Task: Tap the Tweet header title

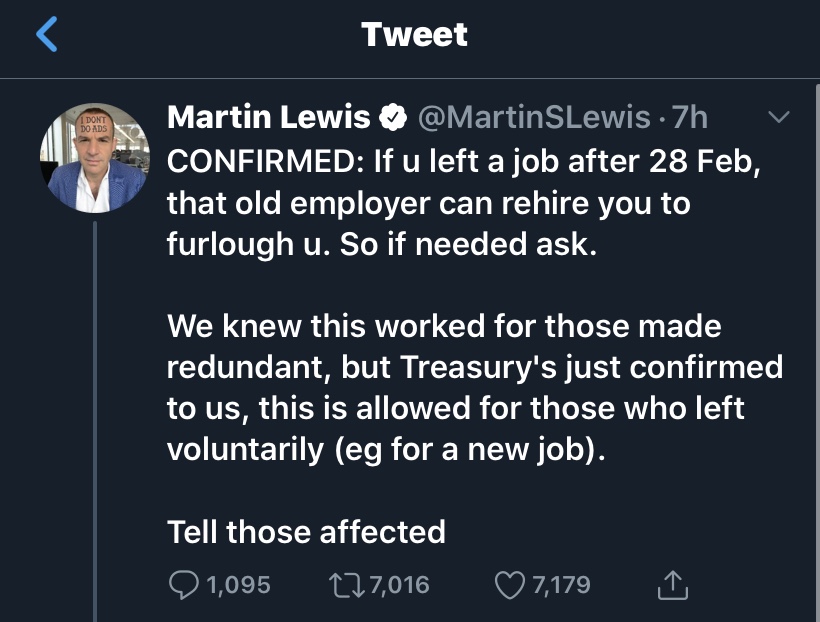Action: [415, 35]
